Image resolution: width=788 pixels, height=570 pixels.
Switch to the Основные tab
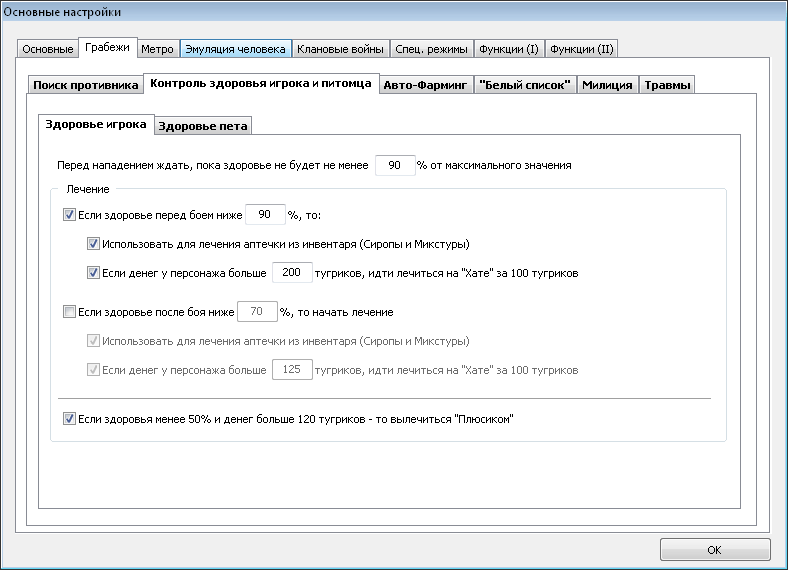pyautogui.click(x=48, y=49)
